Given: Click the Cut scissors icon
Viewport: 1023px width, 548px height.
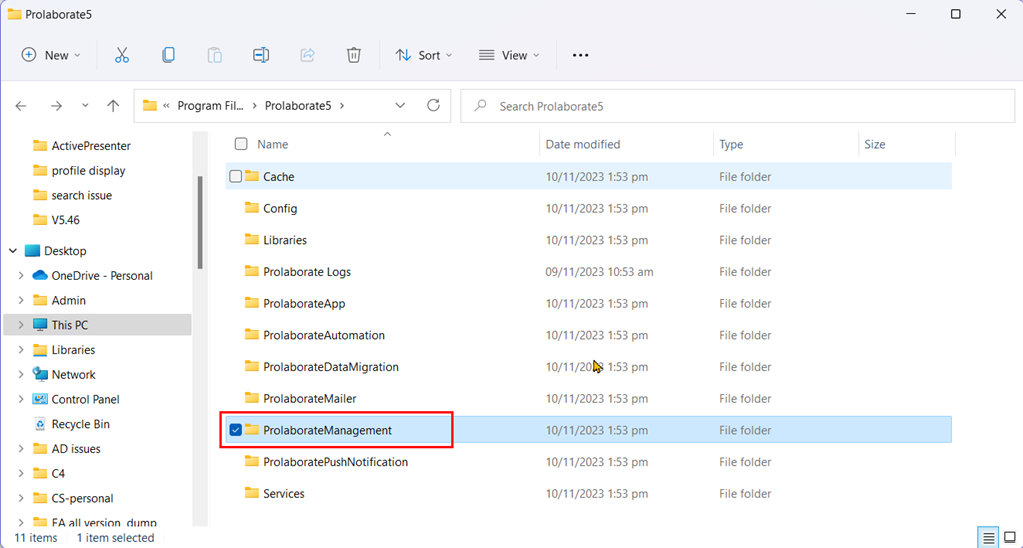Looking at the screenshot, I should coord(121,55).
